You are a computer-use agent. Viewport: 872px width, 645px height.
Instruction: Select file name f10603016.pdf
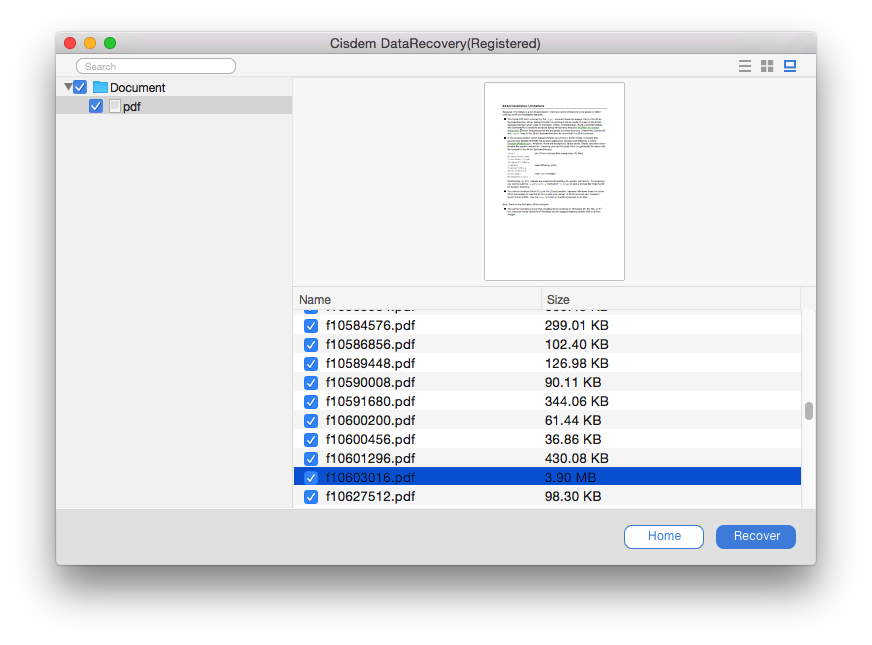point(370,478)
